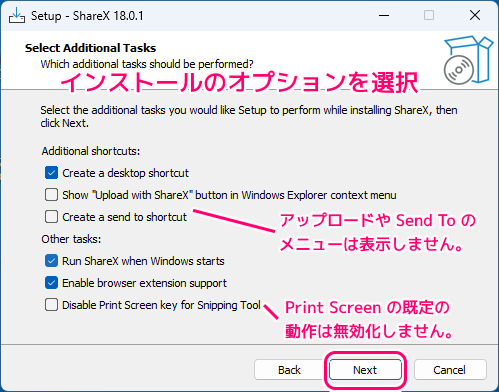This screenshot has width=499, height=392.
Task: Check Create a desktop shortcut checkbox
Action: (51, 173)
